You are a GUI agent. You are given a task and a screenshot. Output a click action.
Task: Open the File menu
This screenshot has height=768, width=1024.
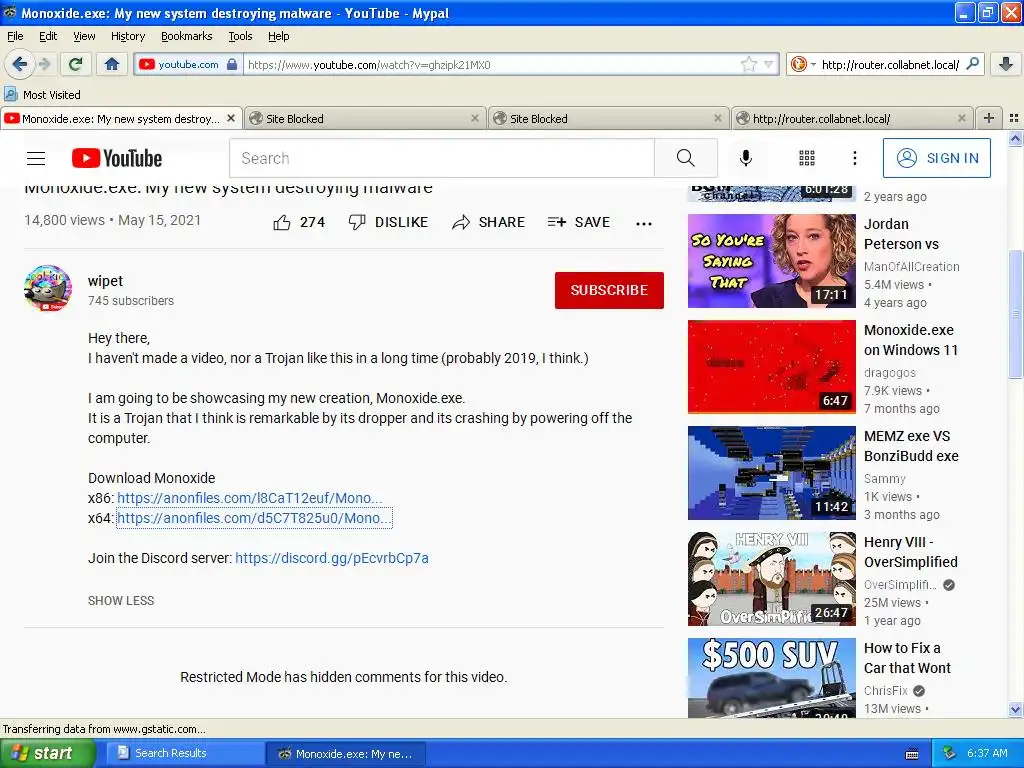click(x=15, y=36)
